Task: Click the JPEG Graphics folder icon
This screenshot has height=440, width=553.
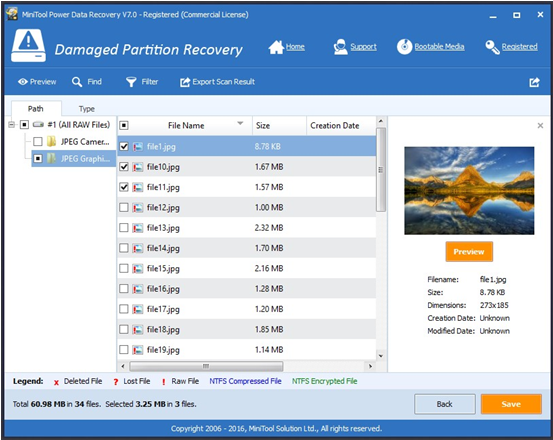Action: click(51, 158)
